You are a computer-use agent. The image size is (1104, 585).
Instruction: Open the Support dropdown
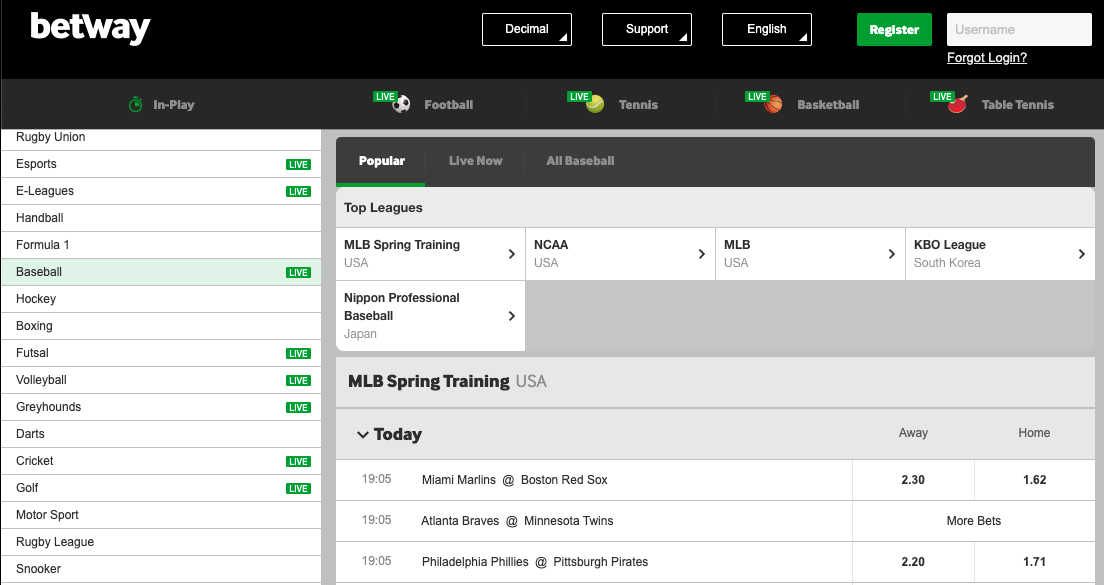pos(646,30)
